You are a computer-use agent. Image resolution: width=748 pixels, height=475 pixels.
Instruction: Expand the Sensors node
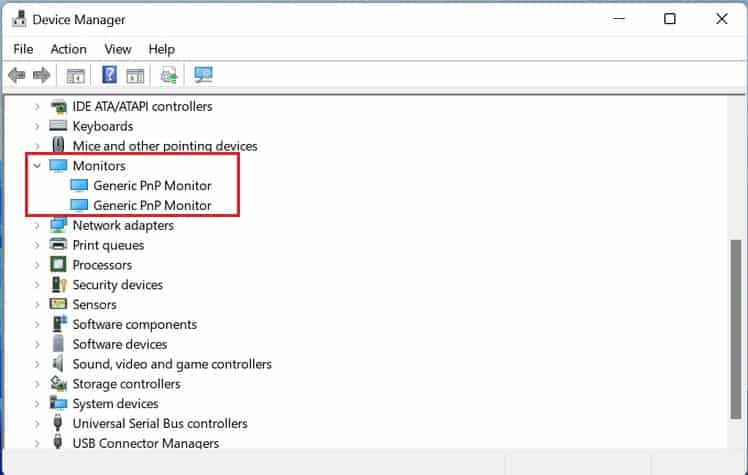point(37,304)
